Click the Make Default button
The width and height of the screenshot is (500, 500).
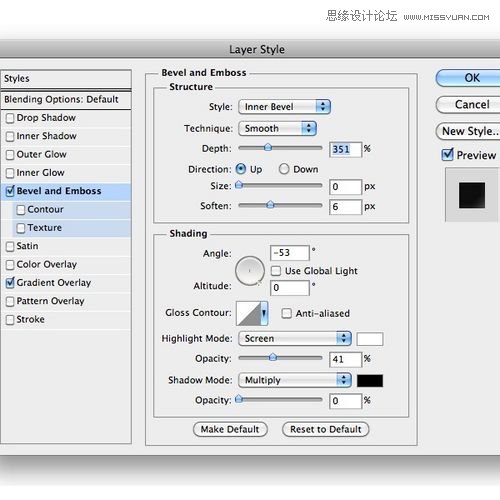230,429
